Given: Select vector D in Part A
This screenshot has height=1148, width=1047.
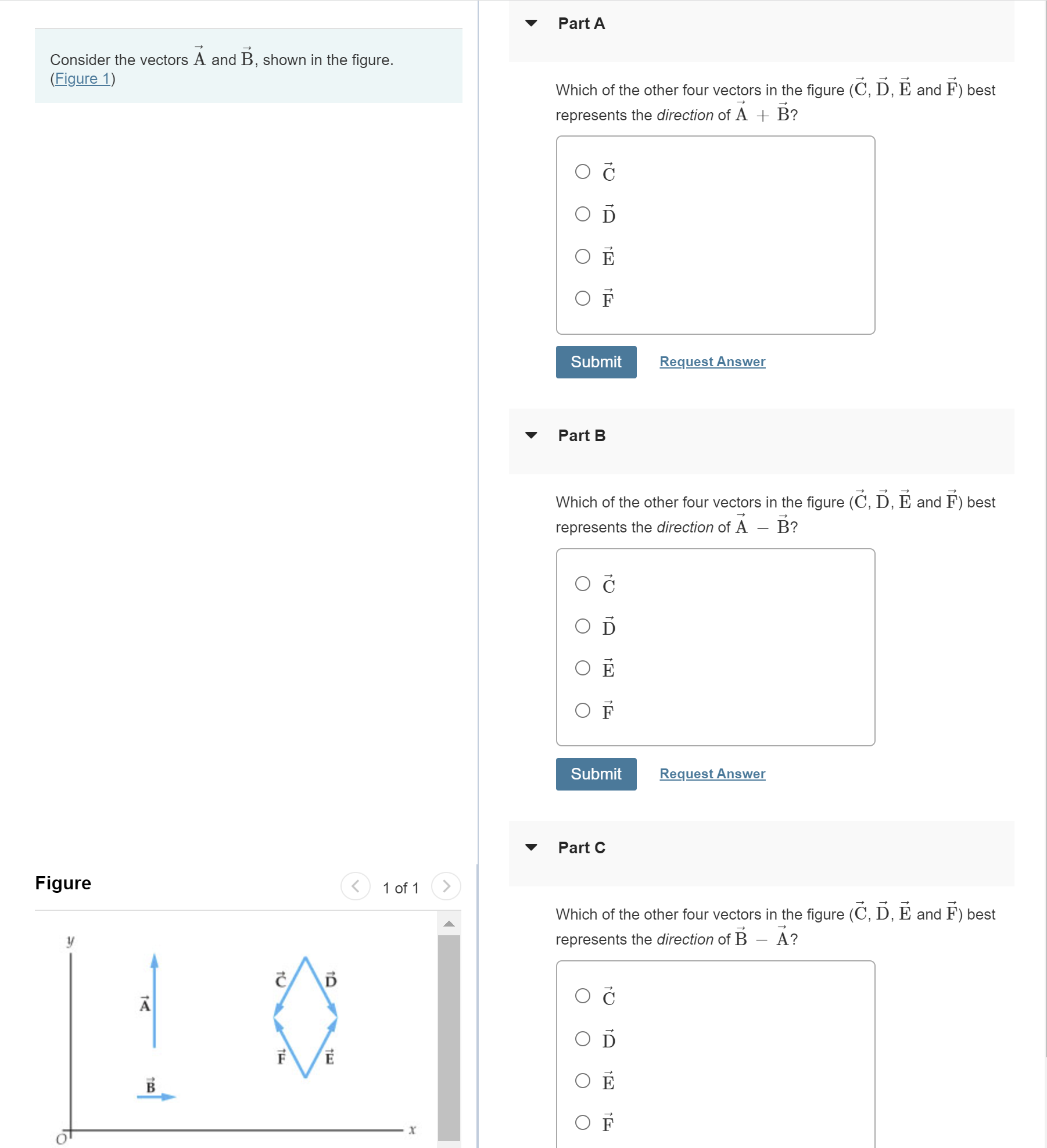Looking at the screenshot, I should click(x=582, y=213).
